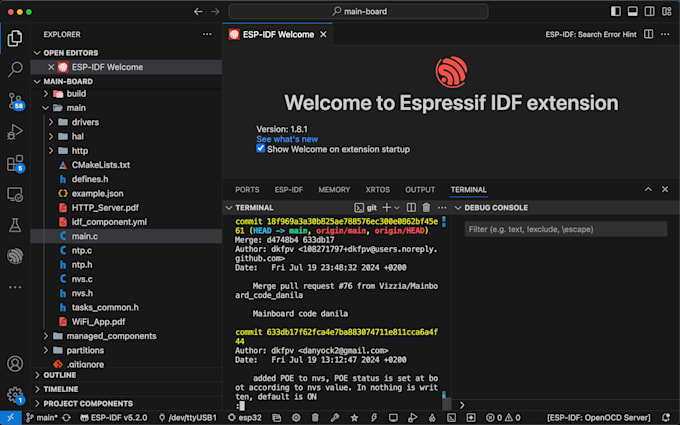Click main-board command center search box
The image size is (680, 425).
[x=358, y=11]
